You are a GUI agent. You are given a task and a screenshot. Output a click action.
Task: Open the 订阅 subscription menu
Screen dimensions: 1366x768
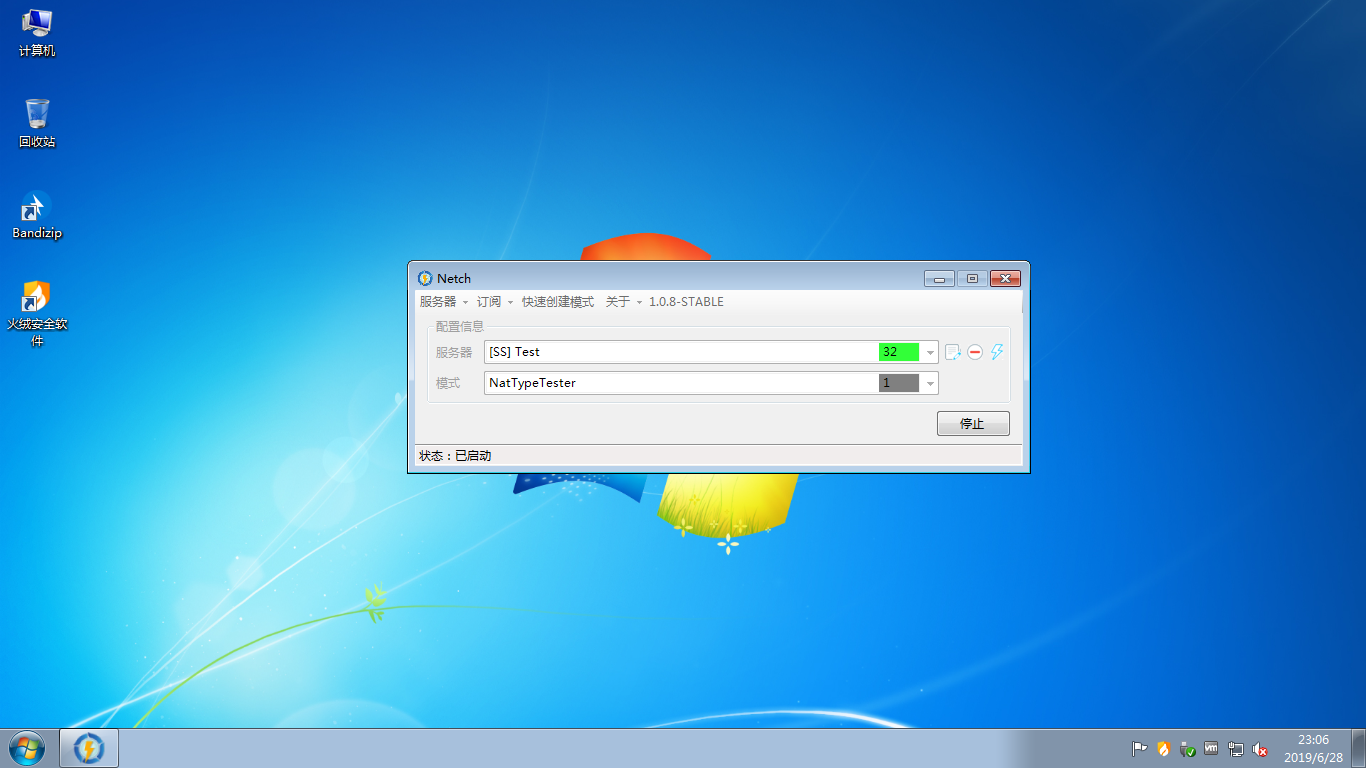(x=495, y=301)
